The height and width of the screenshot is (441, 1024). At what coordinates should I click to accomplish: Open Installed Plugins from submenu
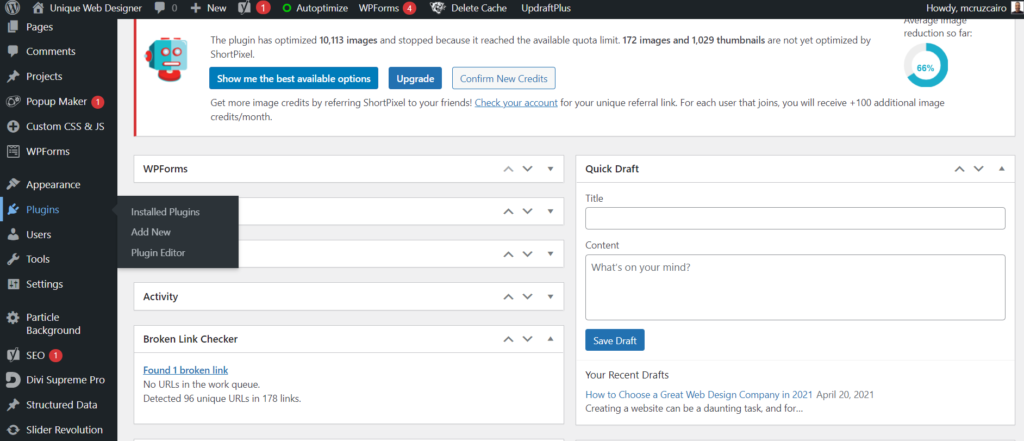pos(165,212)
